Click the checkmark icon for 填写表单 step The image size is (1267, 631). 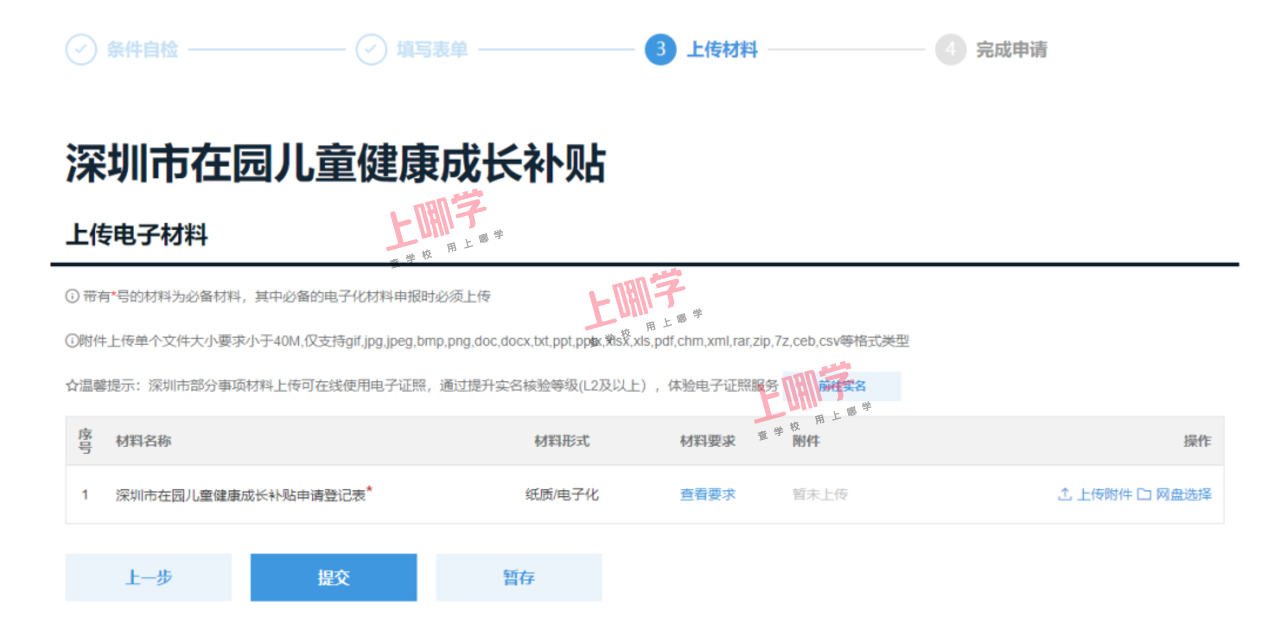(x=371, y=49)
